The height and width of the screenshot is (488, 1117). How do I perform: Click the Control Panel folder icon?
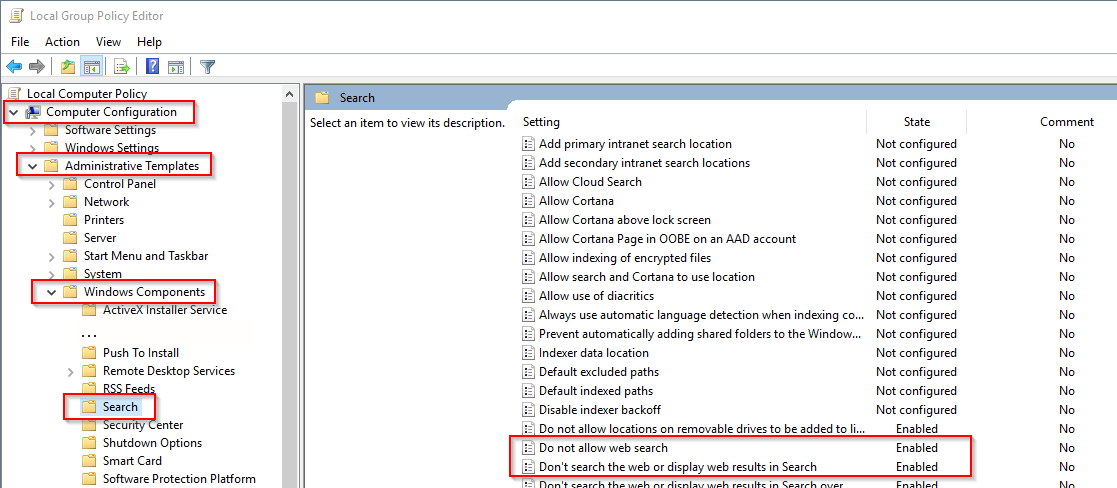tap(69, 184)
